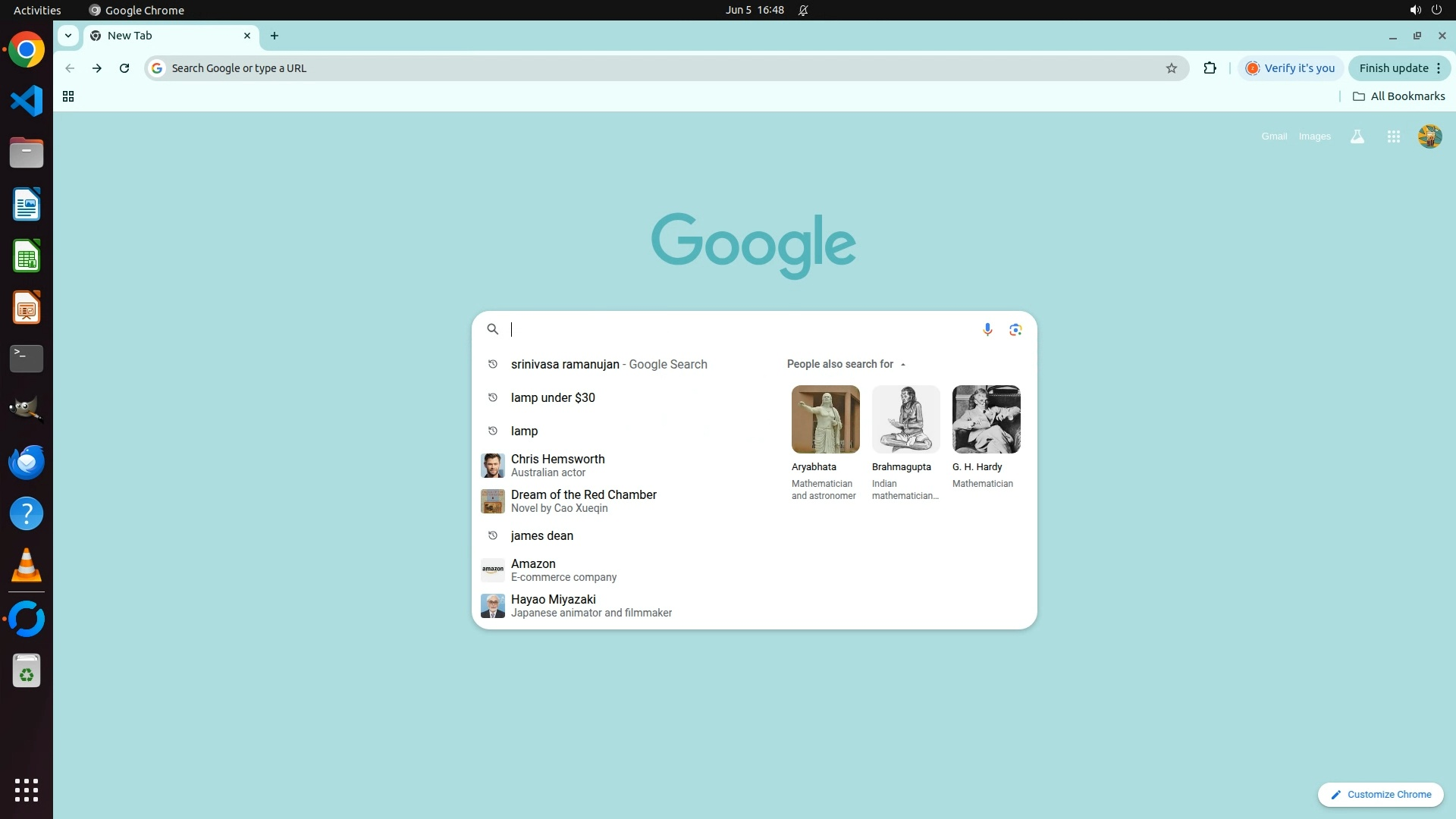Select the Aryabhata thumbnail
Image resolution: width=1456 pixels, height=819 pixels.
click(825, 419)
